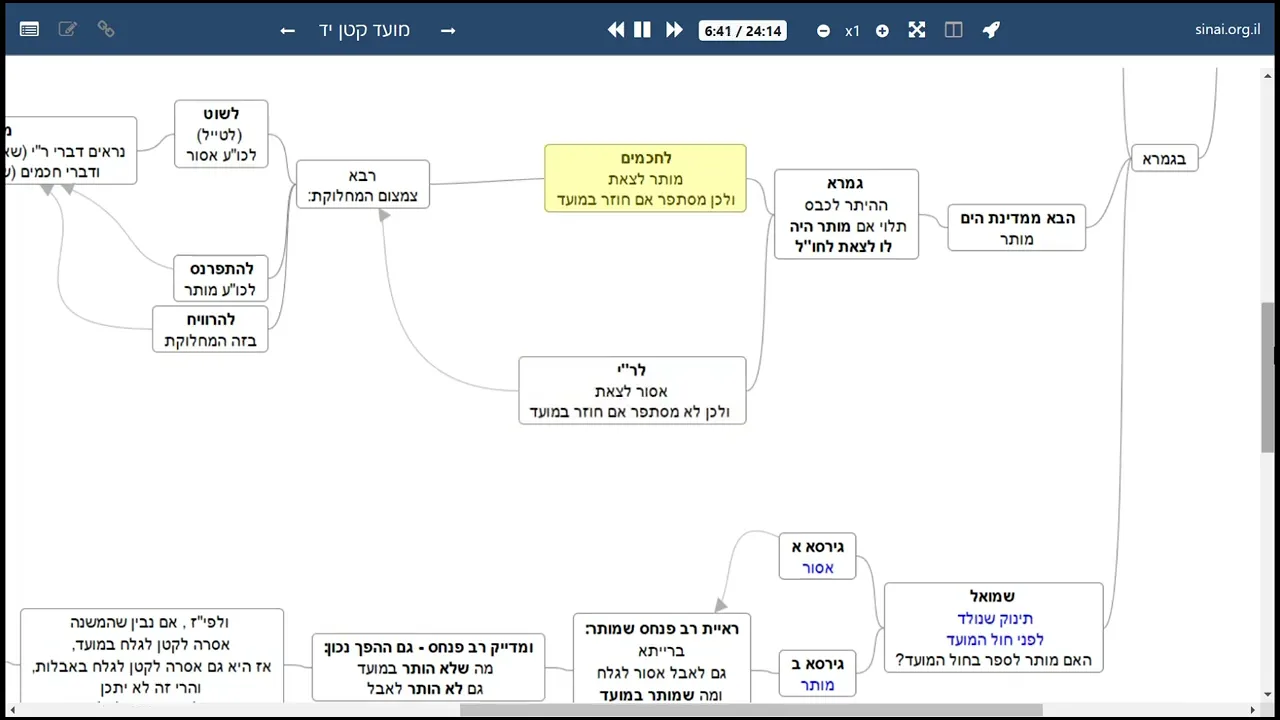Select the לר"י אסור לצאת node
The height and width of the screenshot is (720, 1280).
tap(632, 390)
